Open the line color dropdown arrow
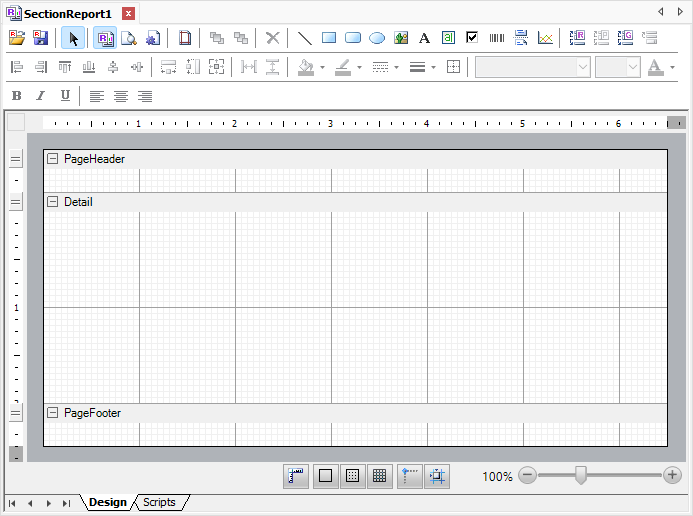Viewport: 693px width, 516px height. point(359,67)
